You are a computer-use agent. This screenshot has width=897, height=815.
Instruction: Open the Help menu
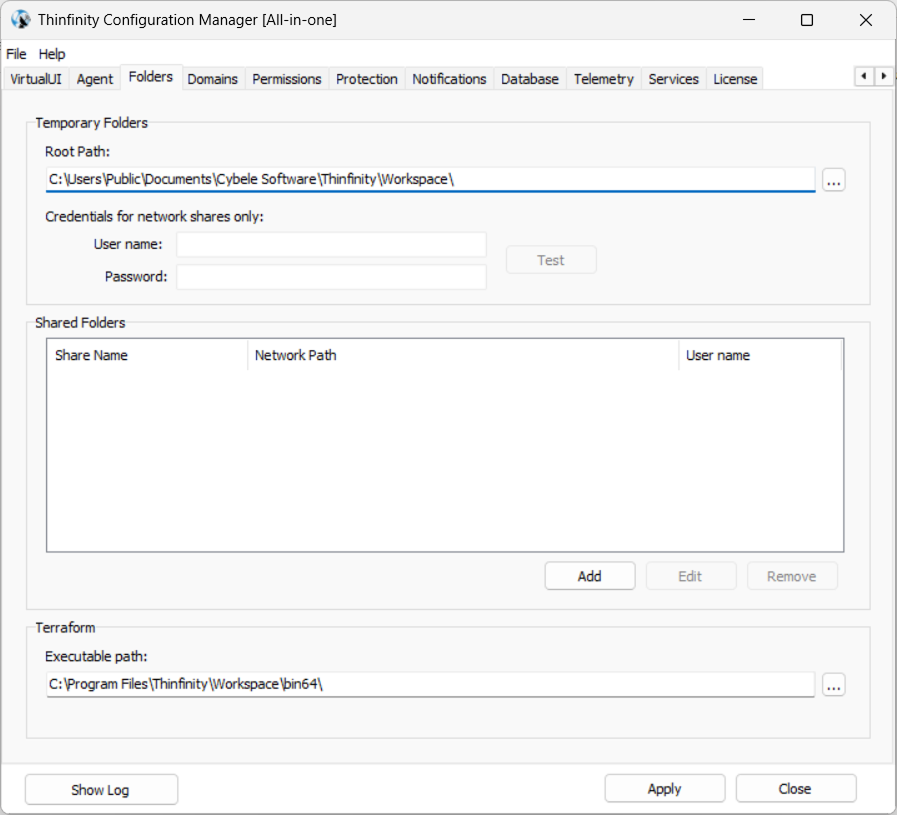51,54
